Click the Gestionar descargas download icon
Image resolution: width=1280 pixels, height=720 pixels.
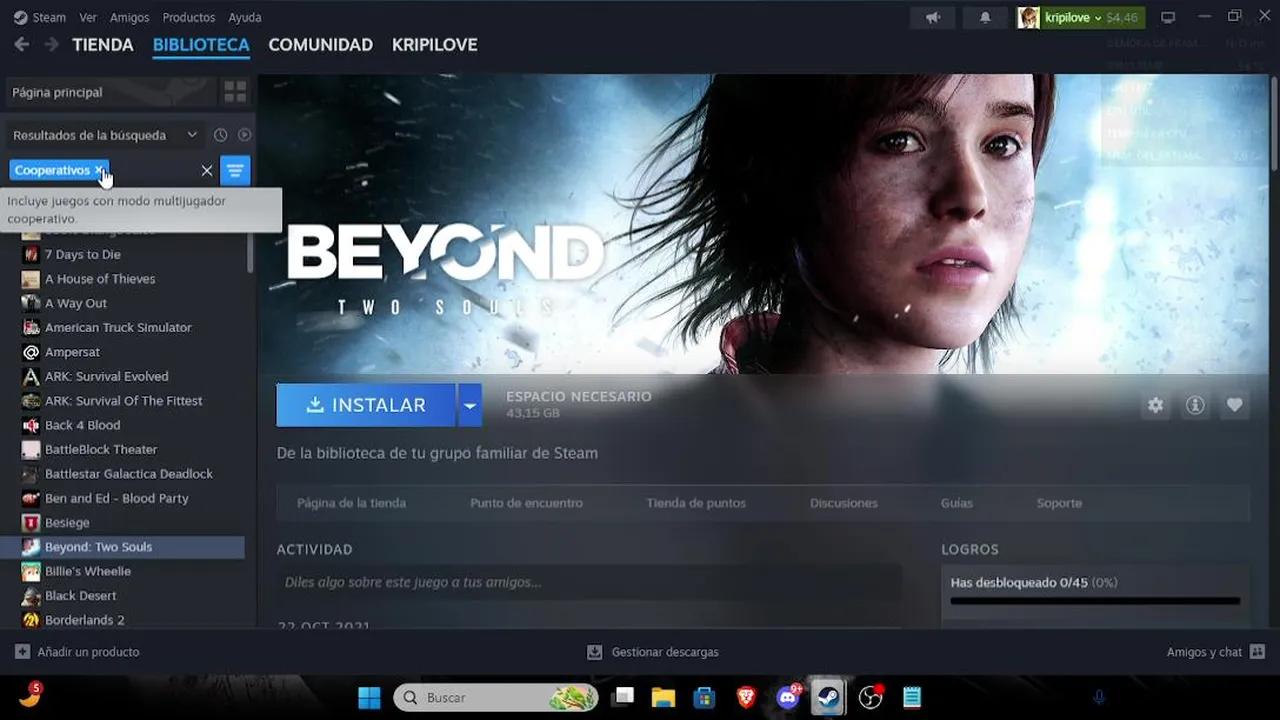coord(594,652)
